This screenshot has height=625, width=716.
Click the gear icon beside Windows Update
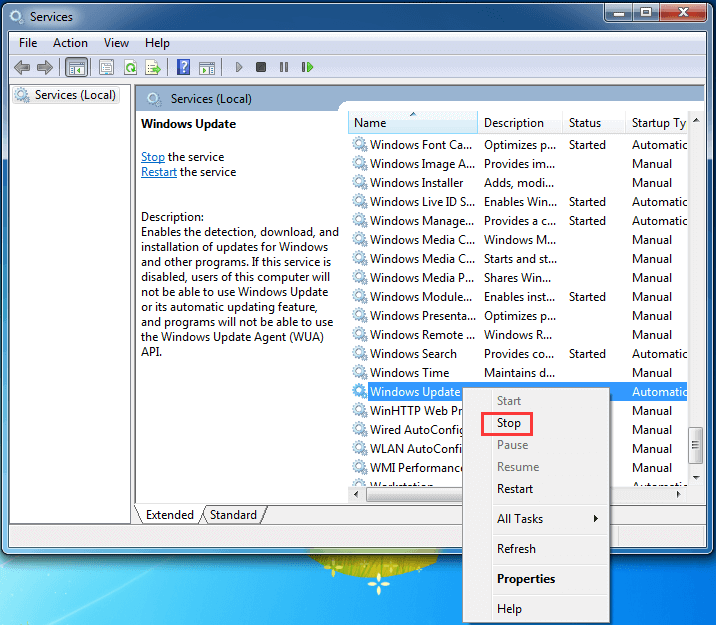click(x=360, y=392)
